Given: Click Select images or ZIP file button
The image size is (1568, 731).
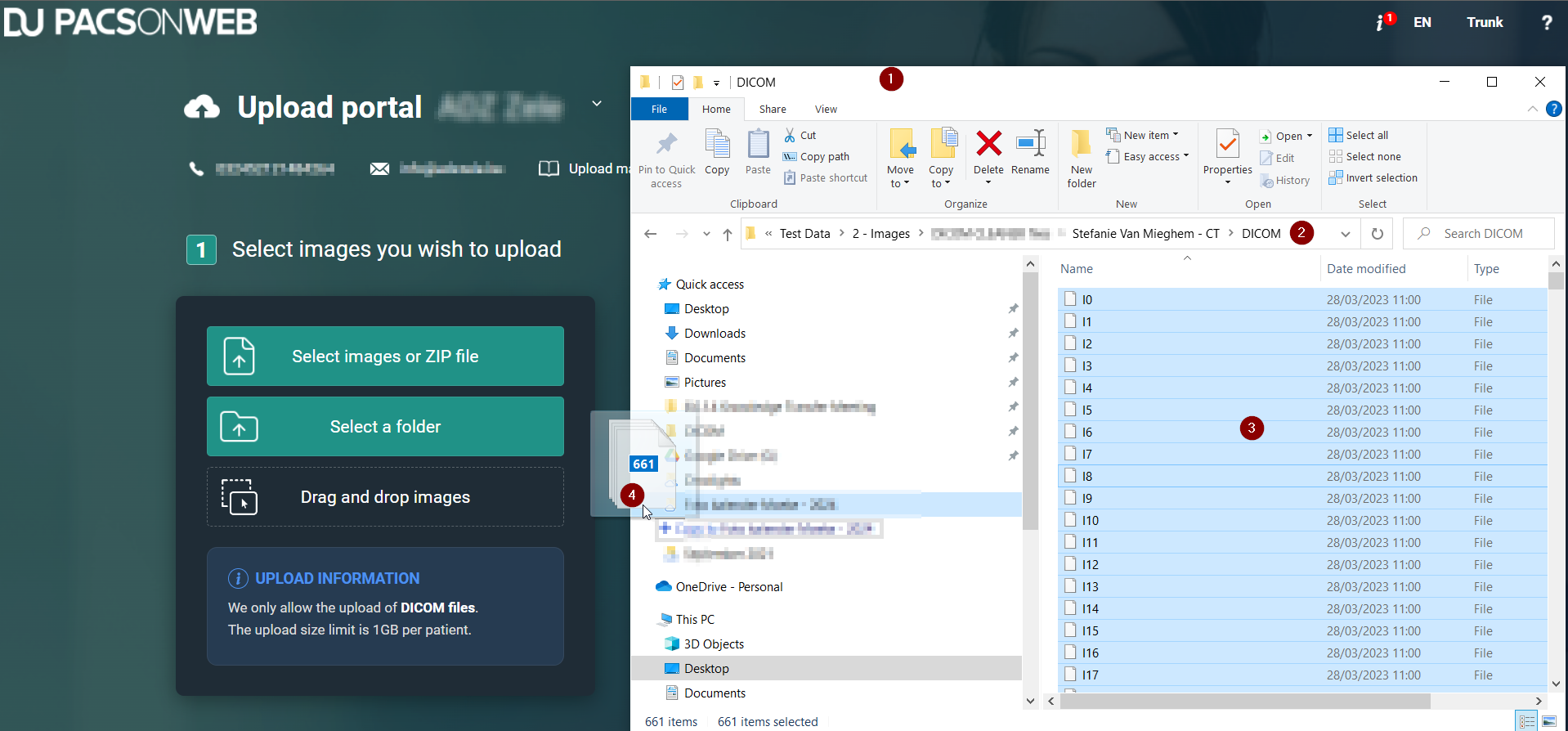Looking at the screenshot, I should tap(385, 356).
